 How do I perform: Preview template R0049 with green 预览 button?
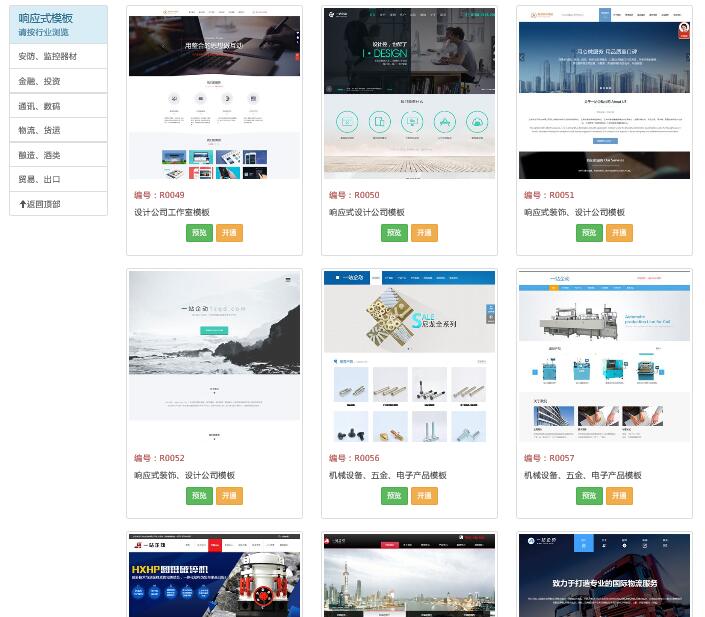199,232
